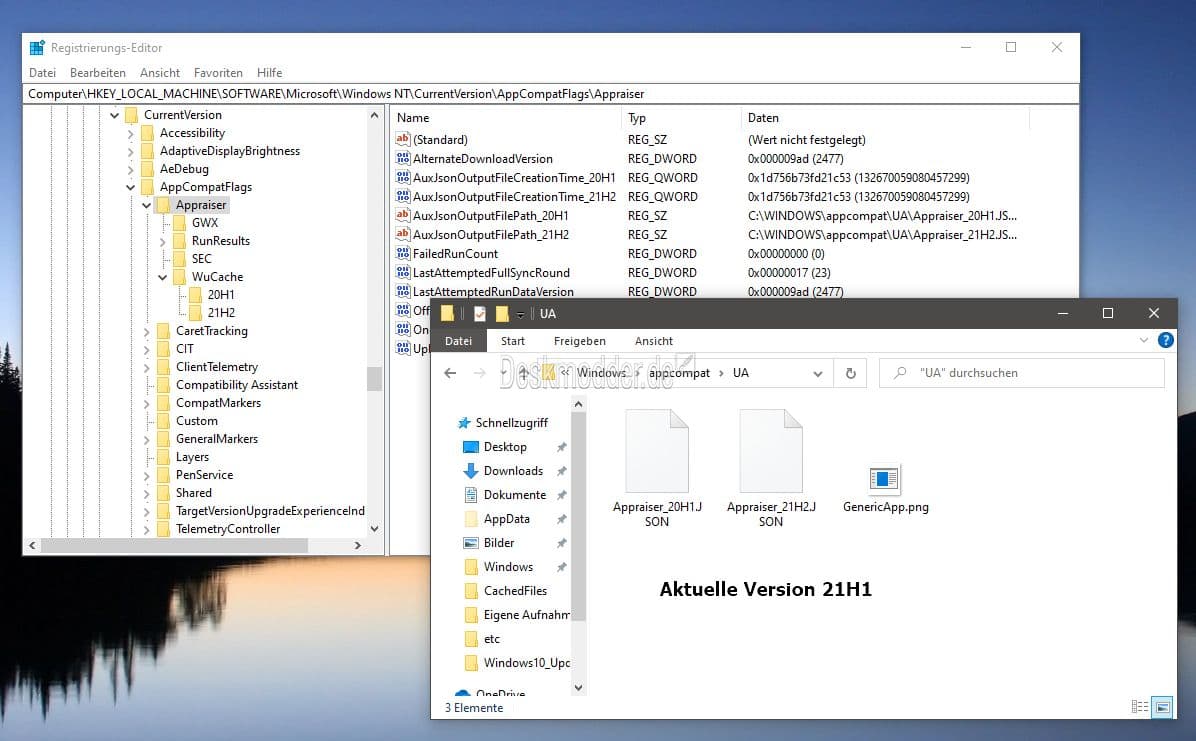The image size is (1196, 741).
Task: Expand the Accessibility registry key
Action: (130, 134)
